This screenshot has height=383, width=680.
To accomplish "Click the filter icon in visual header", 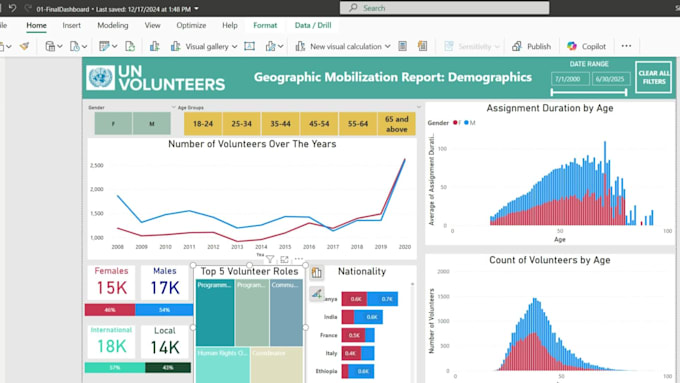I will coord(270,259).
